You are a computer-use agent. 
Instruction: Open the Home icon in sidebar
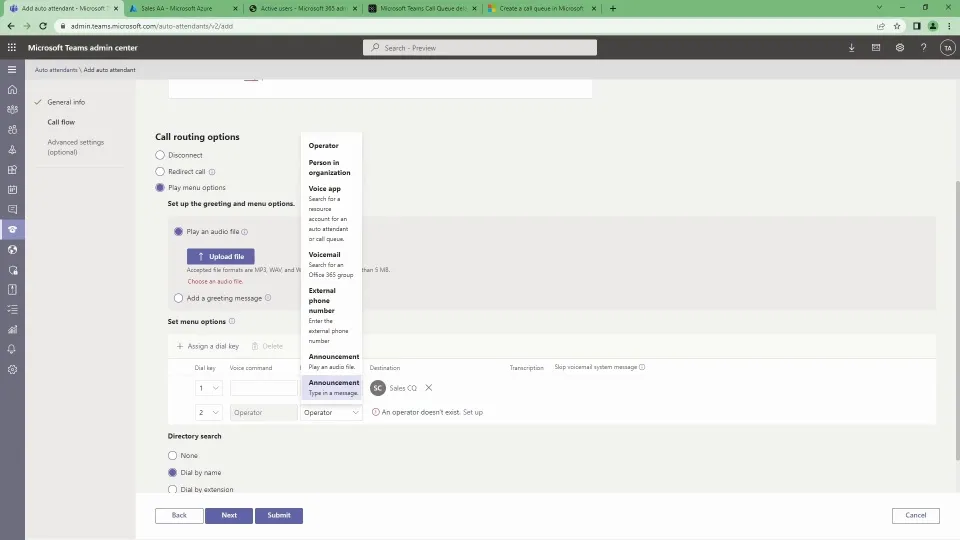point(12,89)
